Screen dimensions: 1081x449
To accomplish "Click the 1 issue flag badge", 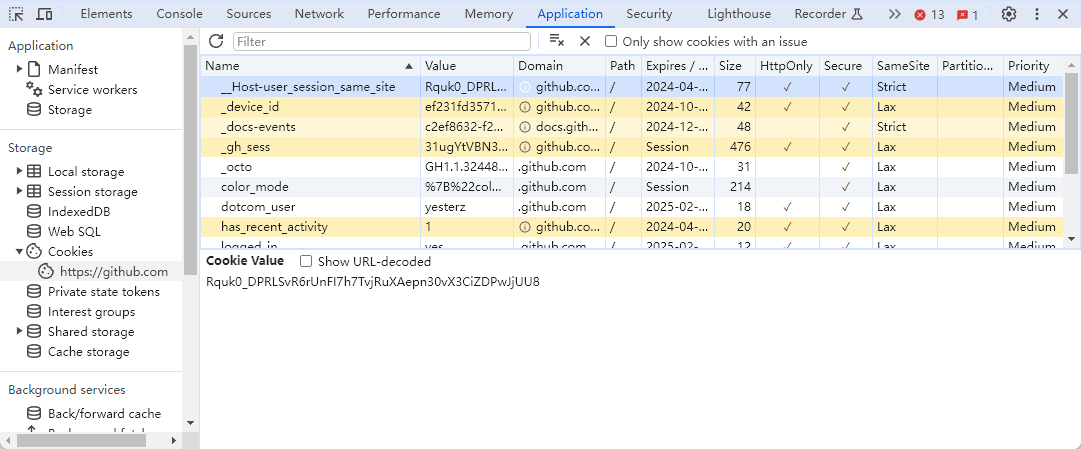I will pyautogui.click(x=967, y=14).
